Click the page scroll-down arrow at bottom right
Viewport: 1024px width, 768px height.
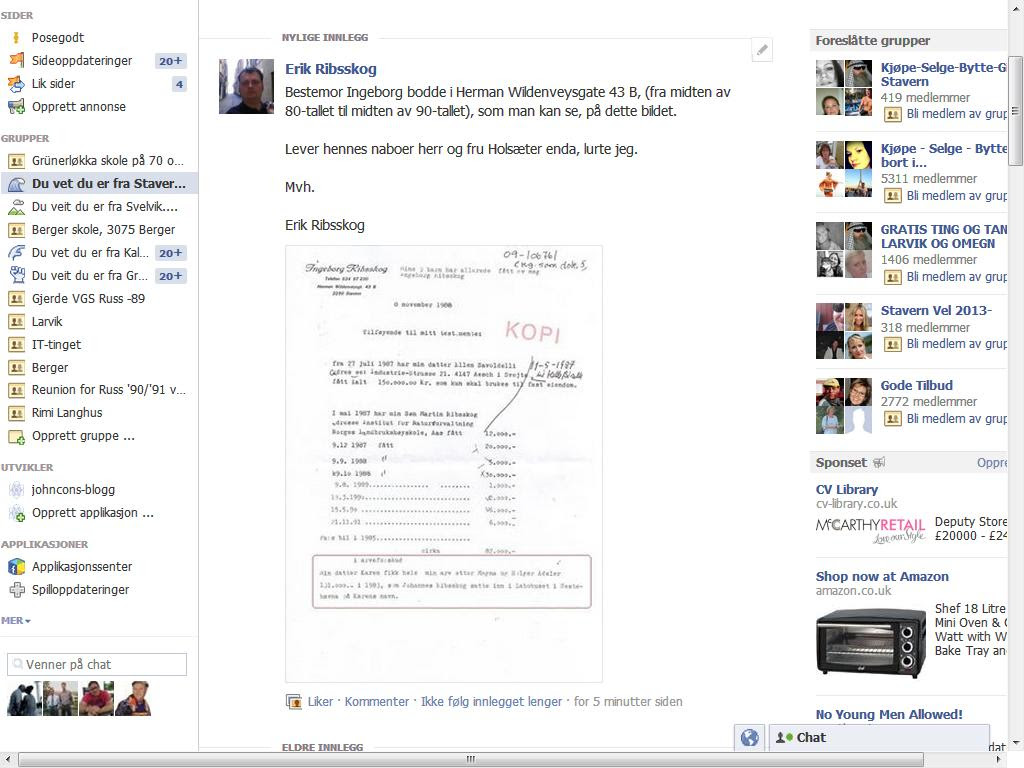click(1016, 744)
